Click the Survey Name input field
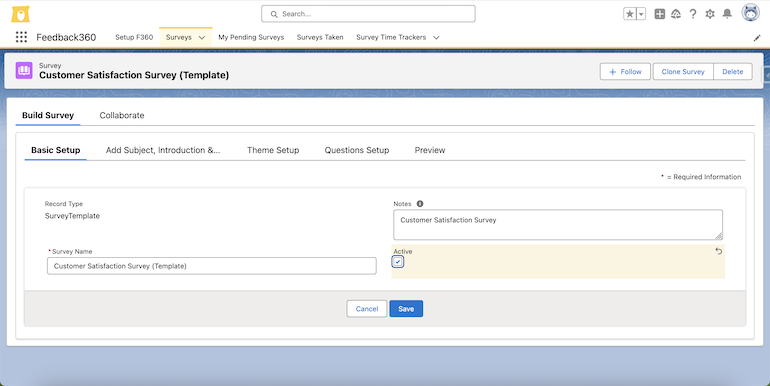Viewport: 770px width, 386px height. (212, 266)
